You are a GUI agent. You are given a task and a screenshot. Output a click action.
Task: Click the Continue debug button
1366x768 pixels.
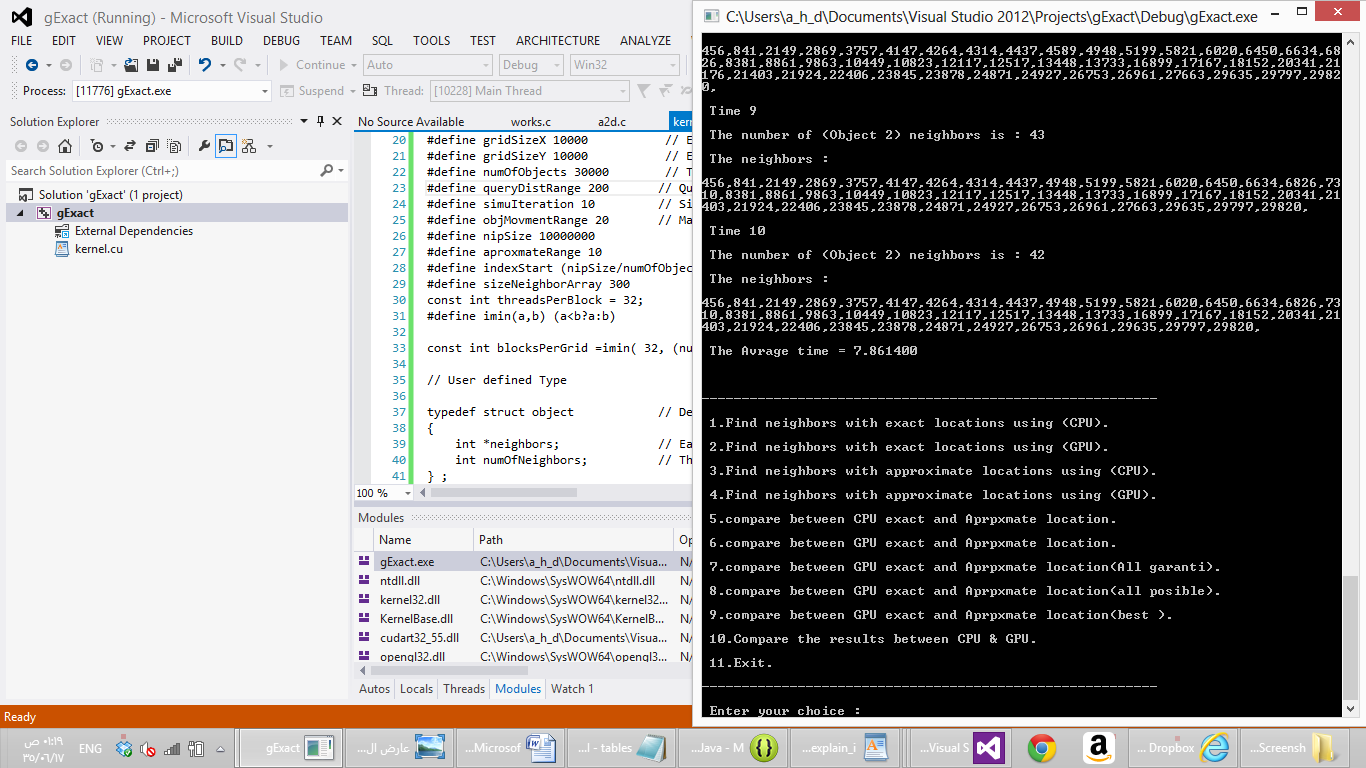[312, 65]
